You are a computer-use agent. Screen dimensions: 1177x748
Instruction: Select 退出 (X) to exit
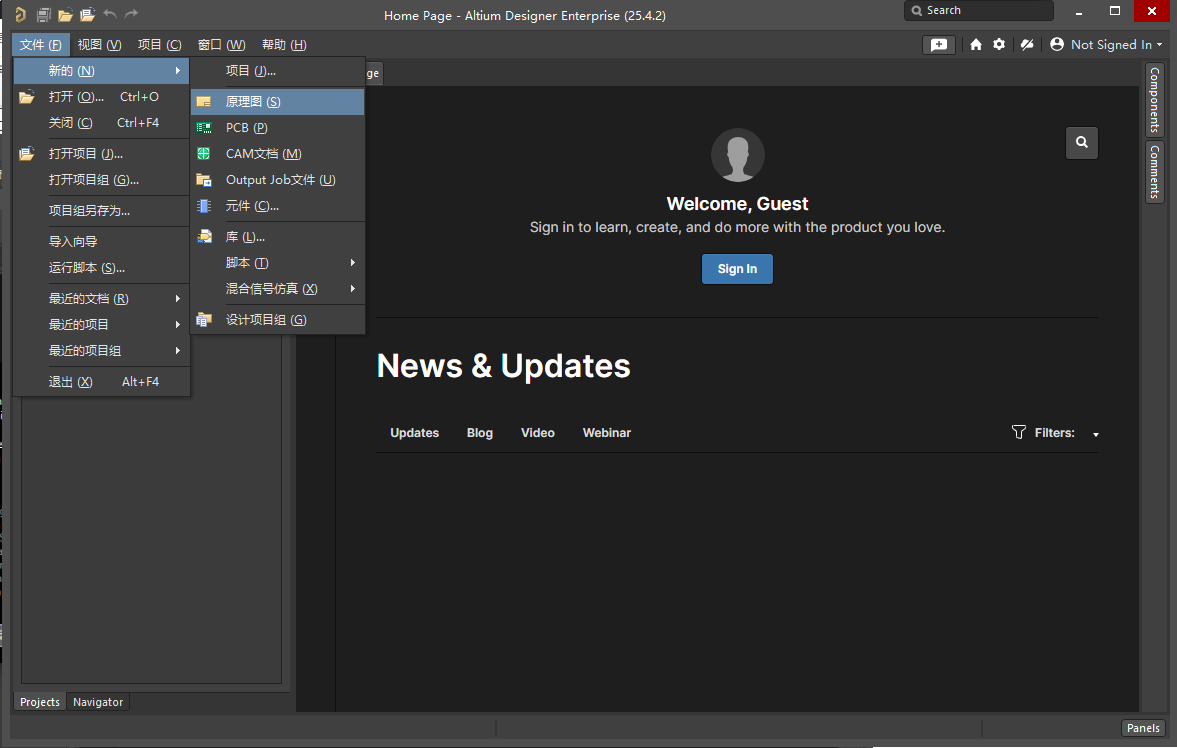tap(101, 382)
